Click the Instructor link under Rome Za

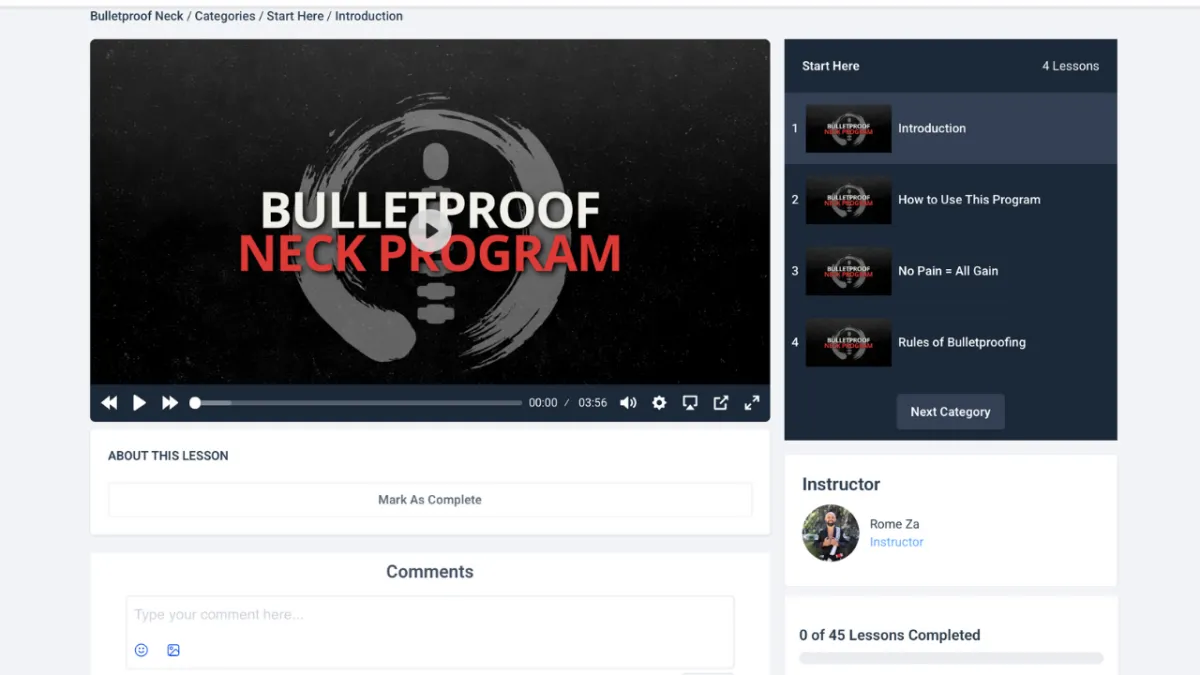point(896,542)
